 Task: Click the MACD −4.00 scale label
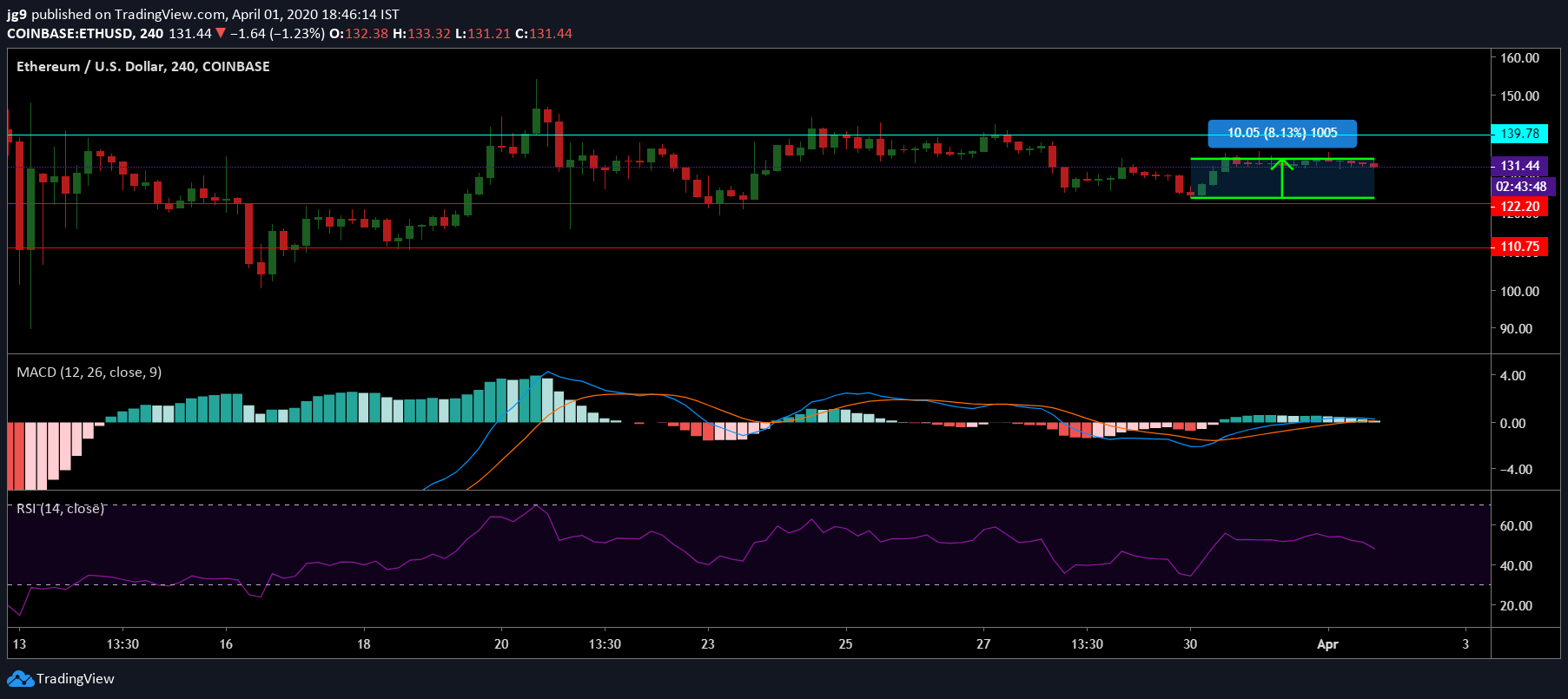(x=1516, y=470)
